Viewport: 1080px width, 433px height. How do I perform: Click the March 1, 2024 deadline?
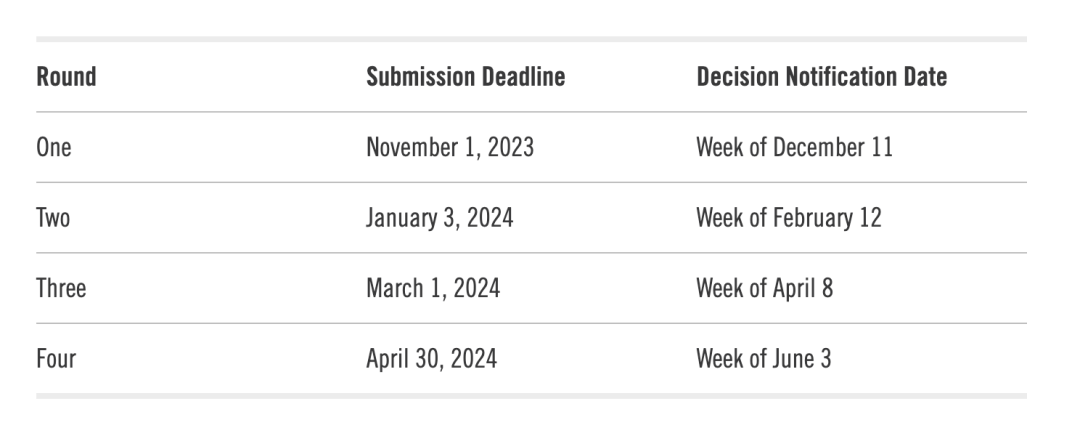pos(433,289)
